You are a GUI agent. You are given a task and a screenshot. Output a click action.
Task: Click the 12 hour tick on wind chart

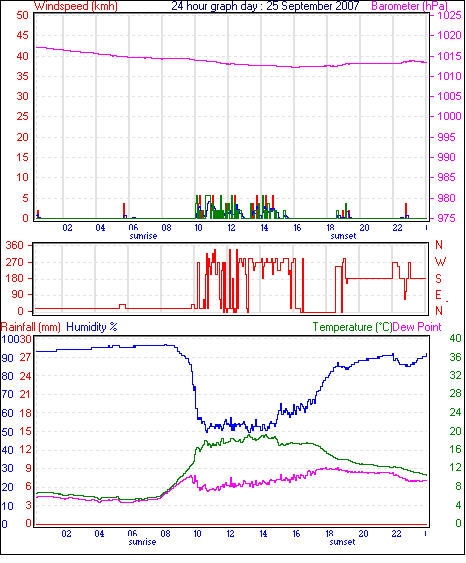click(231, 228)
